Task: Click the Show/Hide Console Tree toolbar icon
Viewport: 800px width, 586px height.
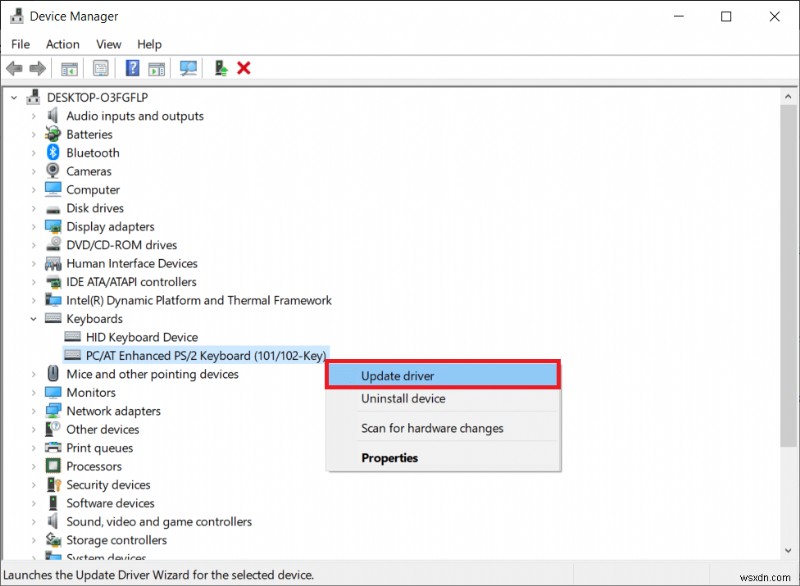Action: coord(70,68)
